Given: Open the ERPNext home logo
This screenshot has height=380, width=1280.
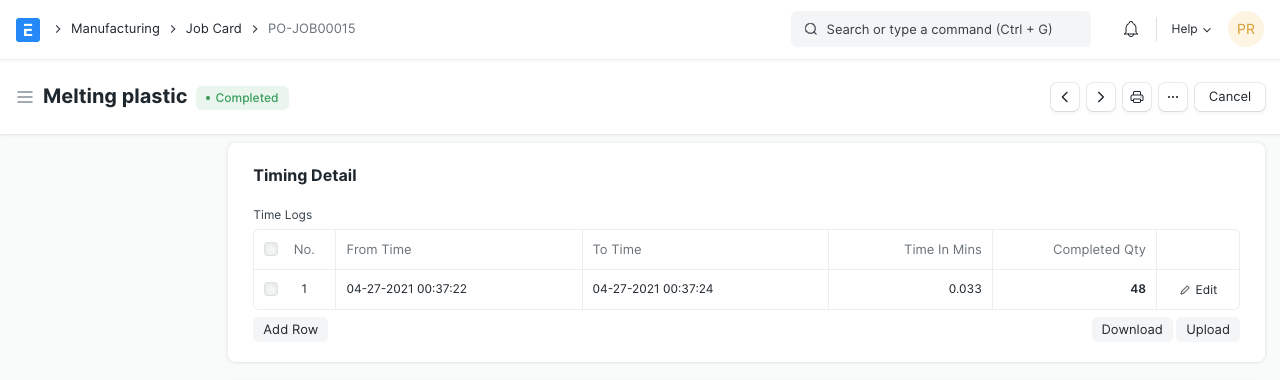Looking at the screenshot, I should pos(28,29).
